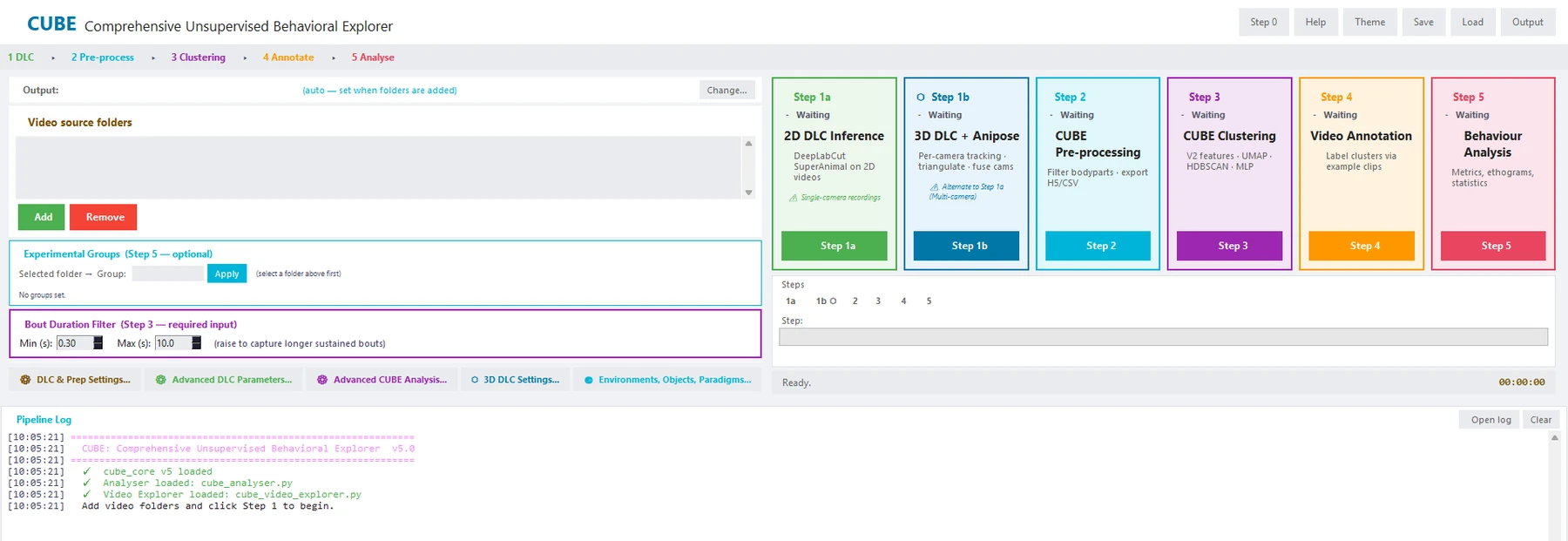This screenshot has width=1568, height=541.
Task: Open Advanced CUBE Analysis dialog
Action: [x=382, y=380]
